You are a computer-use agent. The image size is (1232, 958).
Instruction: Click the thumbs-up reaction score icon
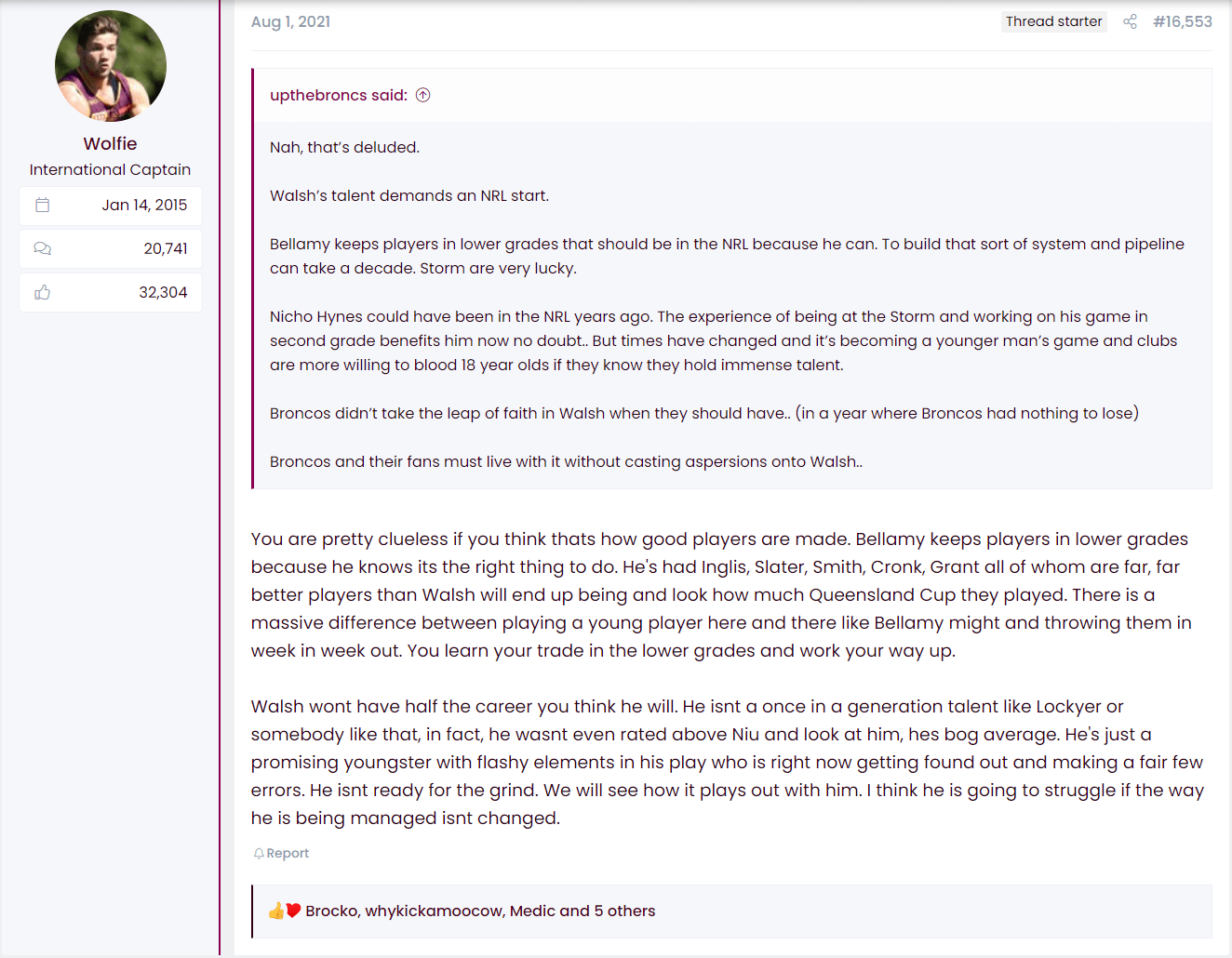pyautogui.click(x=43, y=292)
